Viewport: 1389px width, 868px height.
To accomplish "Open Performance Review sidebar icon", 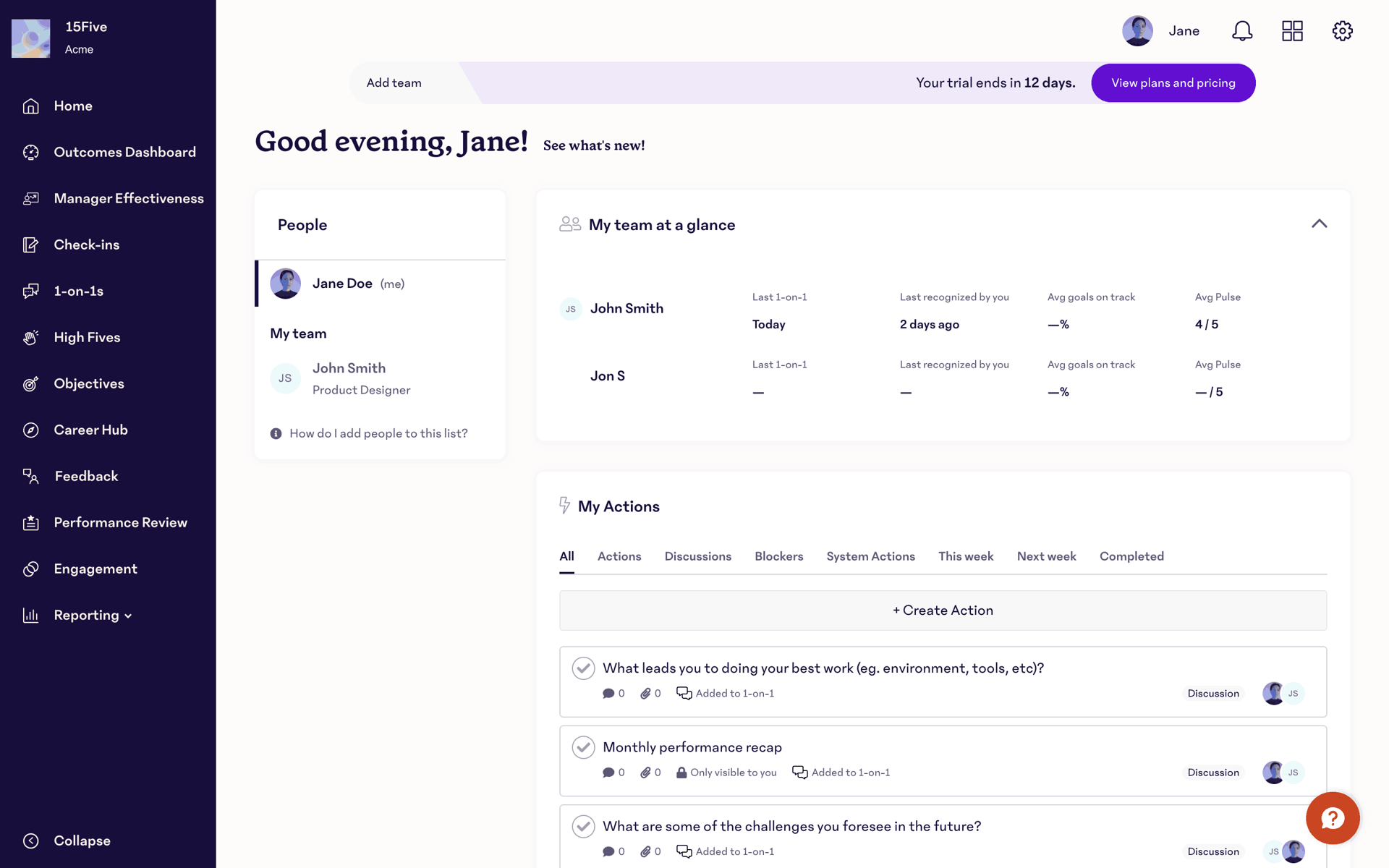I will point(30,523).
